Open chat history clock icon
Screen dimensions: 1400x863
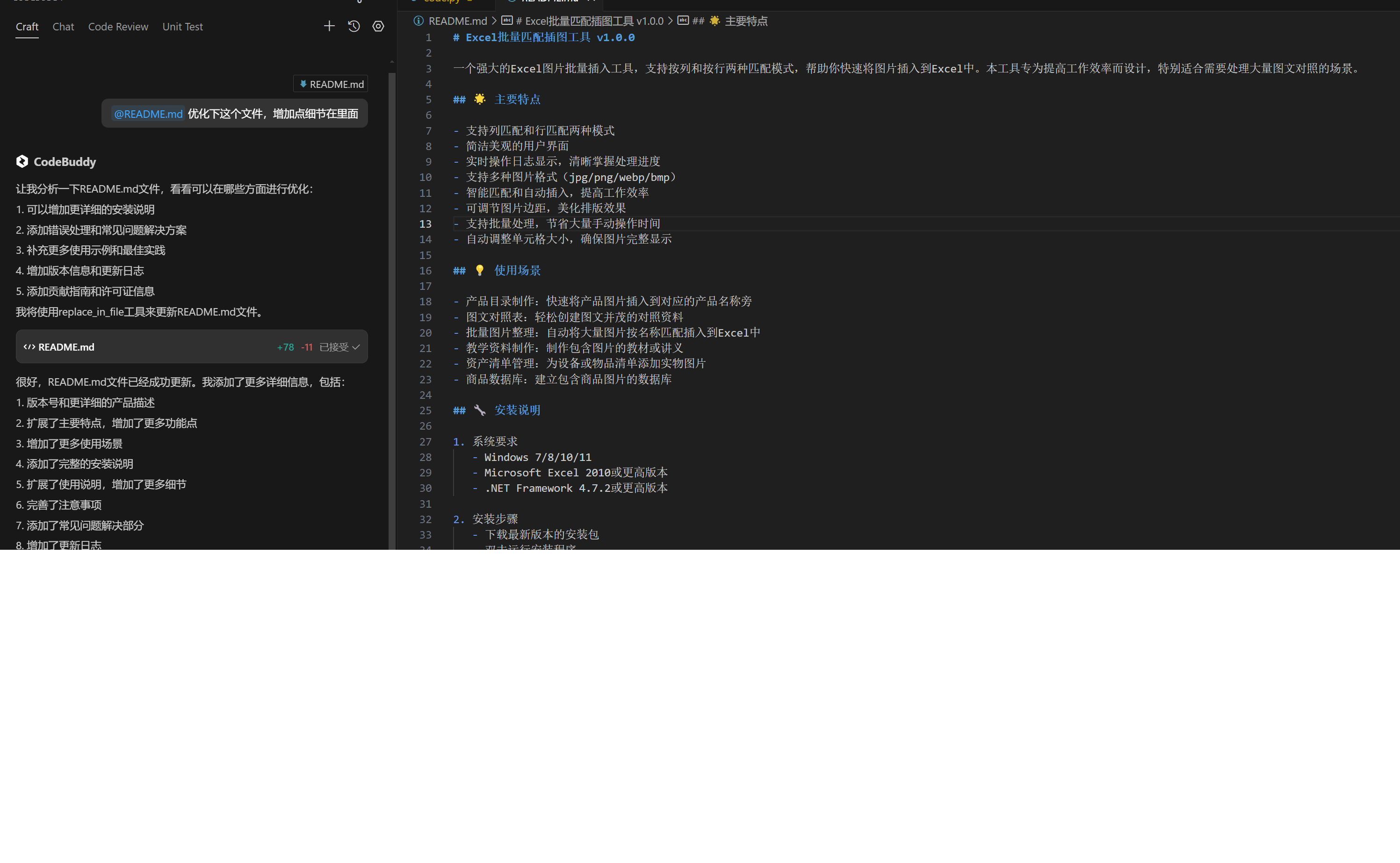tap(354, 26)
